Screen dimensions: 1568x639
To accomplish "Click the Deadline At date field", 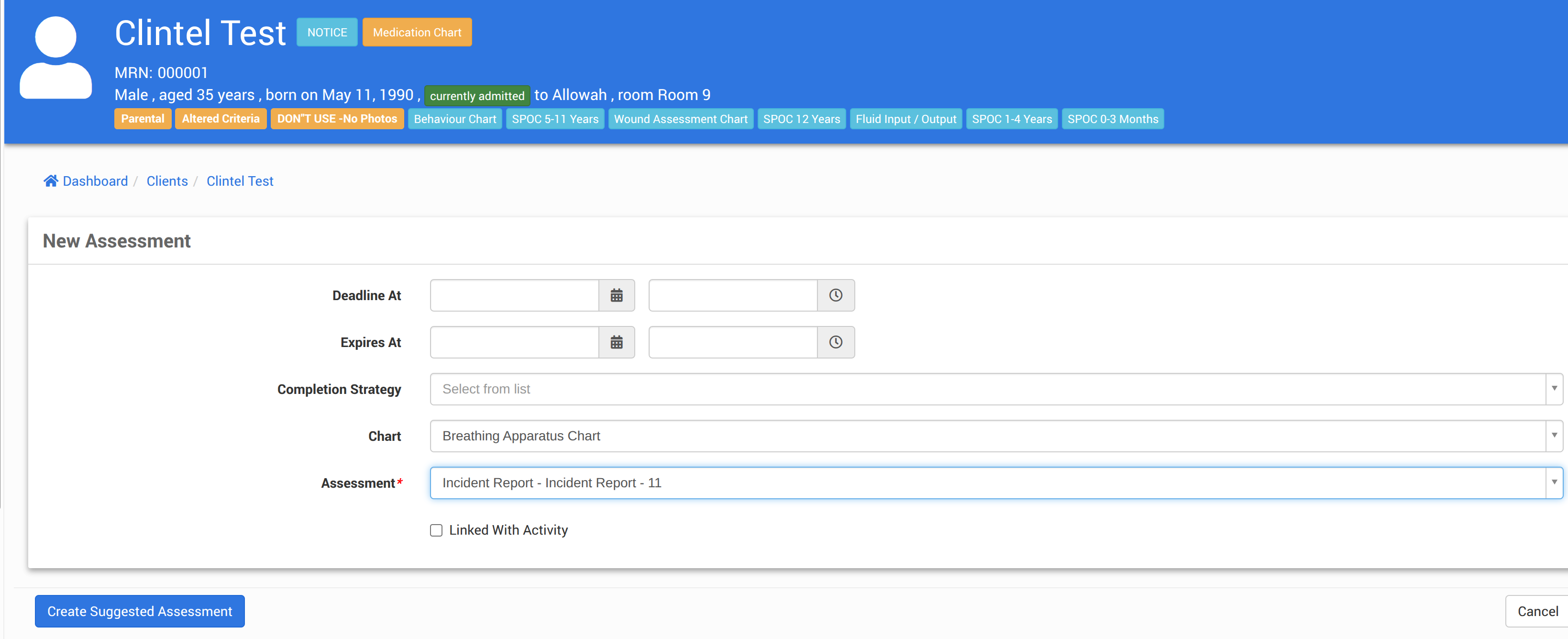I will pyautogui.click(x=514, y=295).
